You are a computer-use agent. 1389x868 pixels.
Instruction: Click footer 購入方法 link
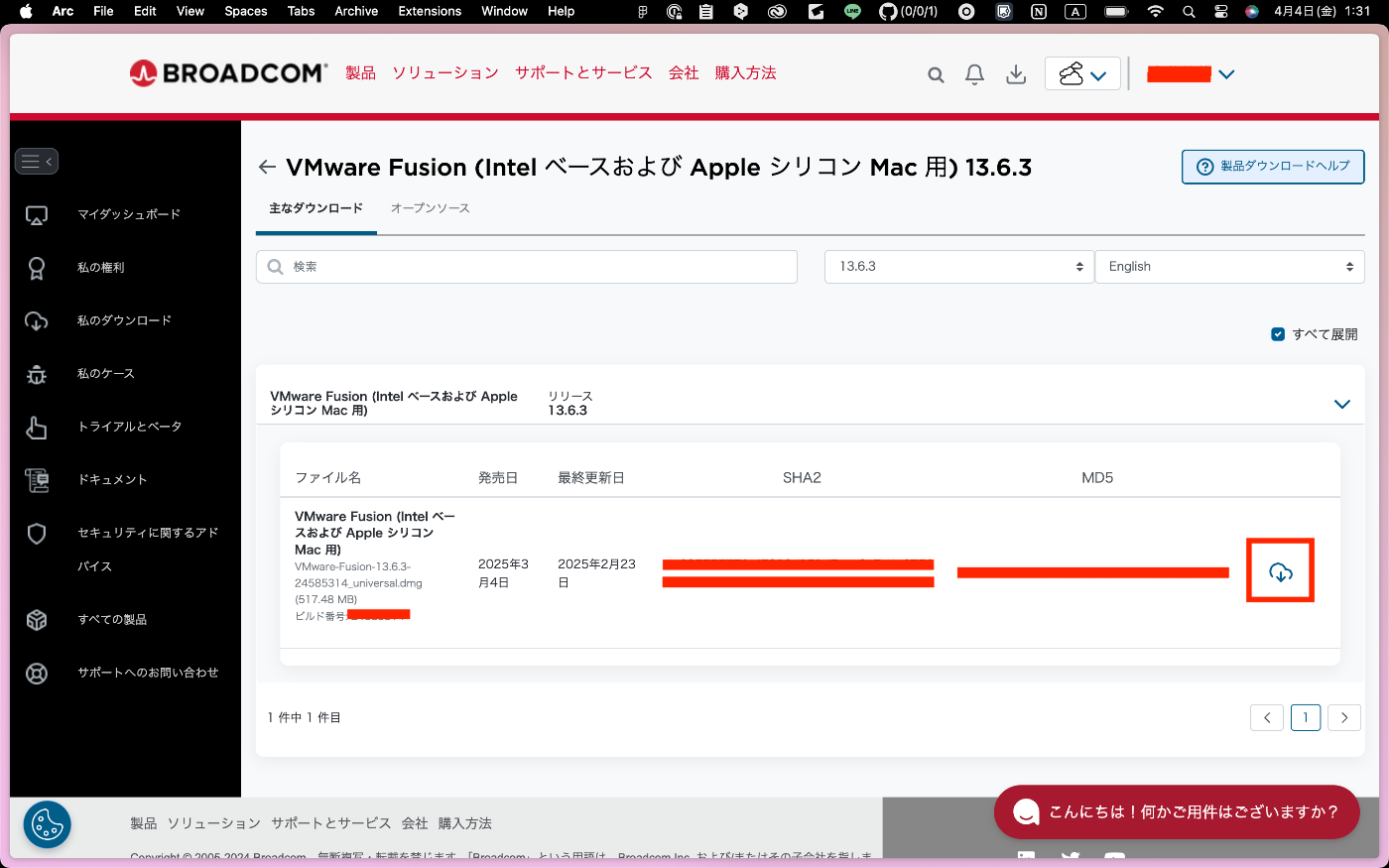(465, 823)
